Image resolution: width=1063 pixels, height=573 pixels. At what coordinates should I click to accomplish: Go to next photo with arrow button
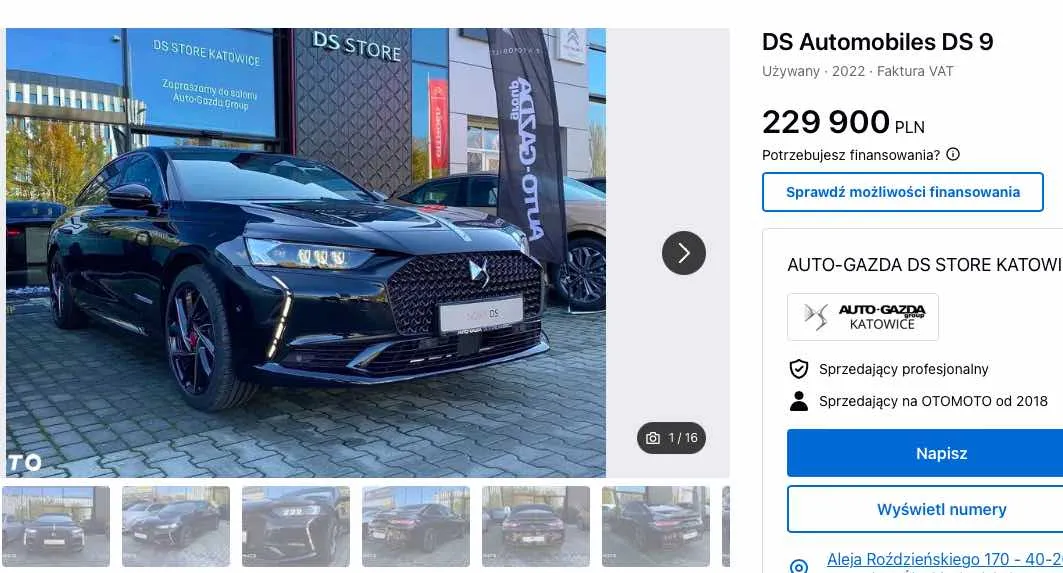pos(683,253)
